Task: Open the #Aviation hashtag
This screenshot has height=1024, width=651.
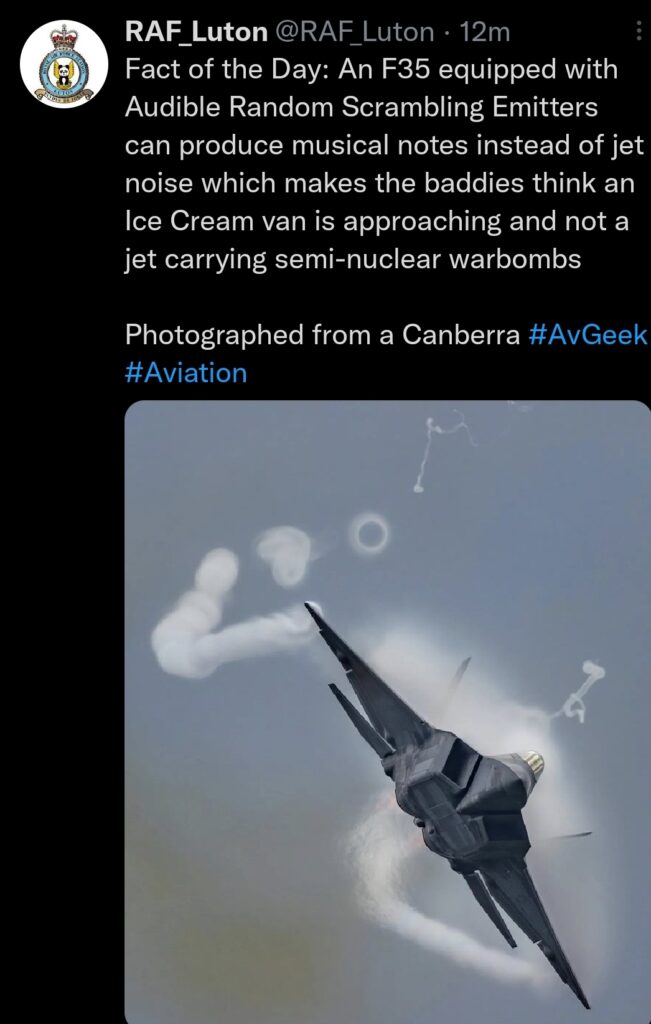Action: point(185,373)
